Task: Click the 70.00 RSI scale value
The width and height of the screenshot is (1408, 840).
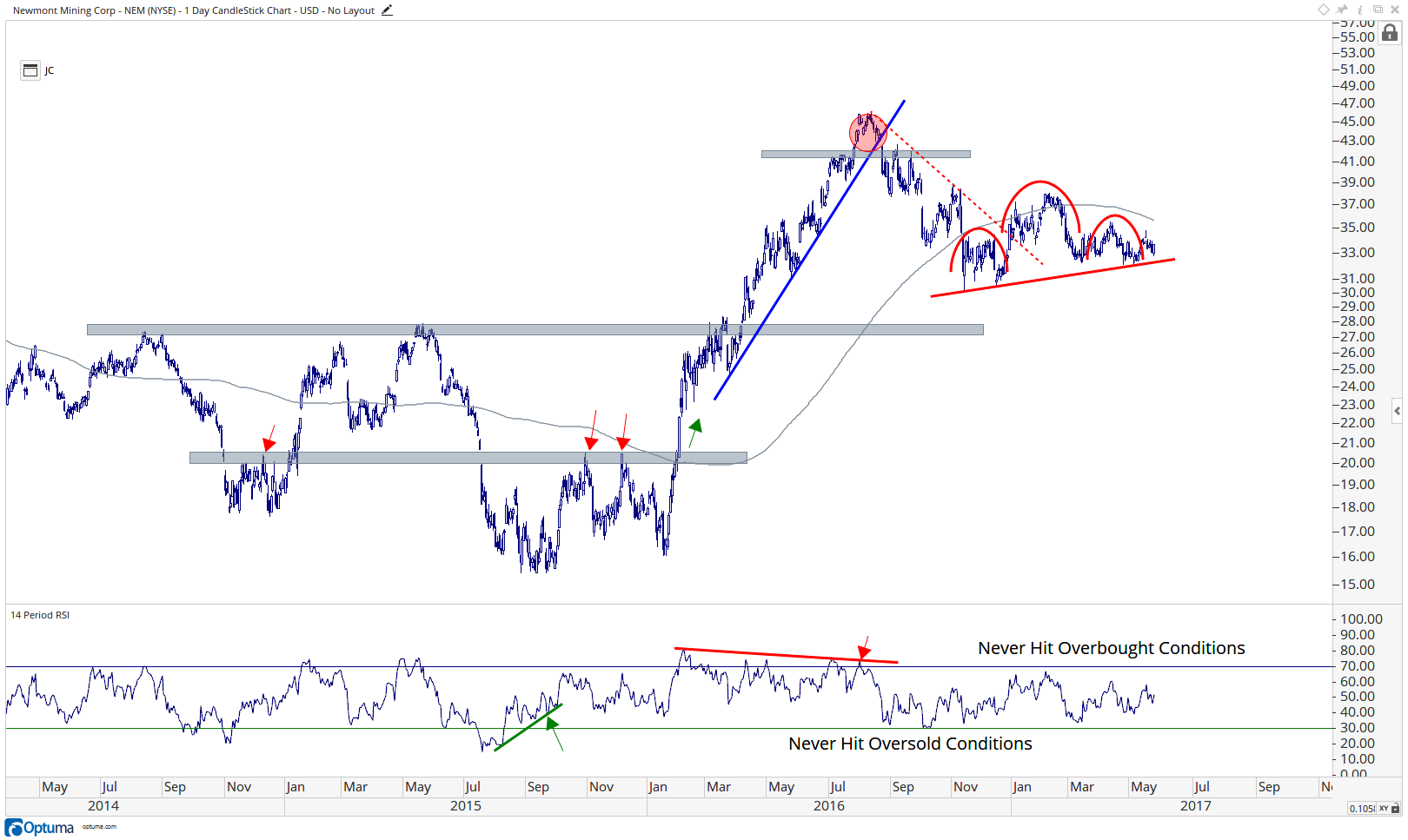Action: tap(1358, 666)
